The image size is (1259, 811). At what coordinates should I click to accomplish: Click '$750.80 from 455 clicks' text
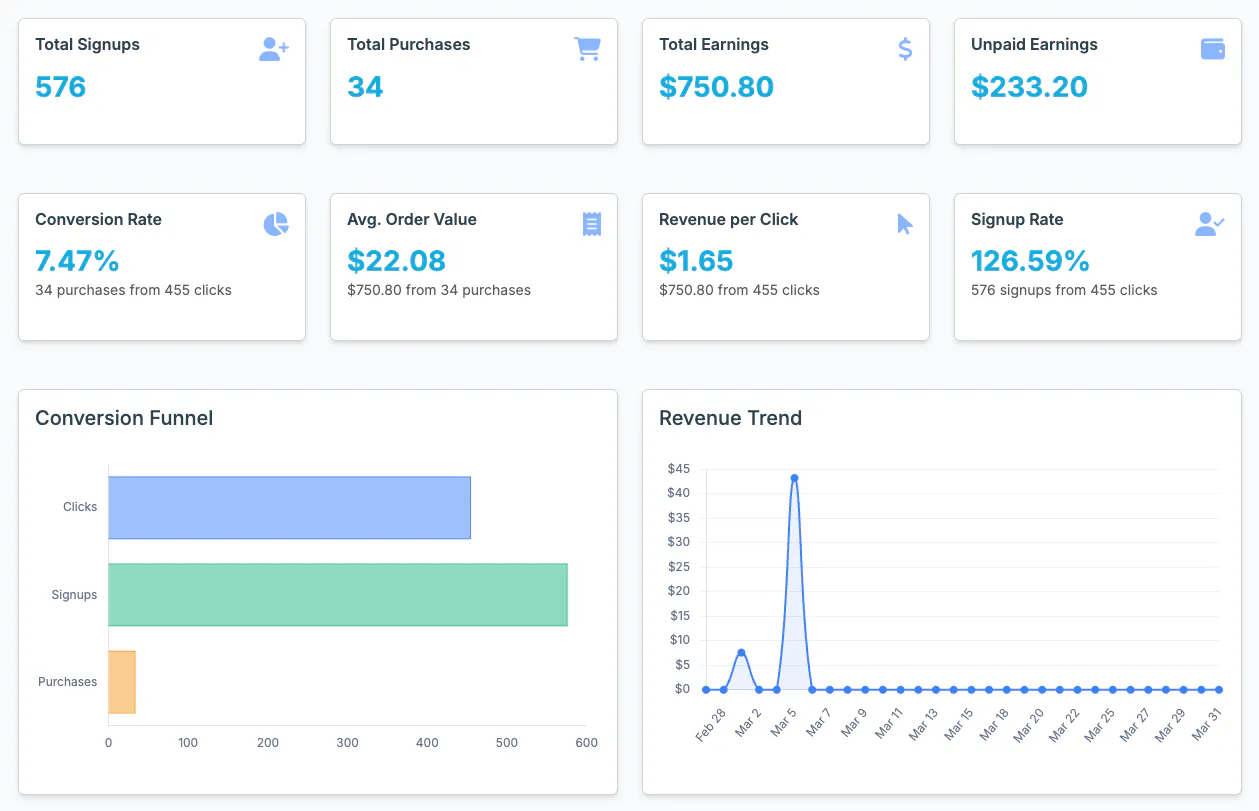coord(739,291)
